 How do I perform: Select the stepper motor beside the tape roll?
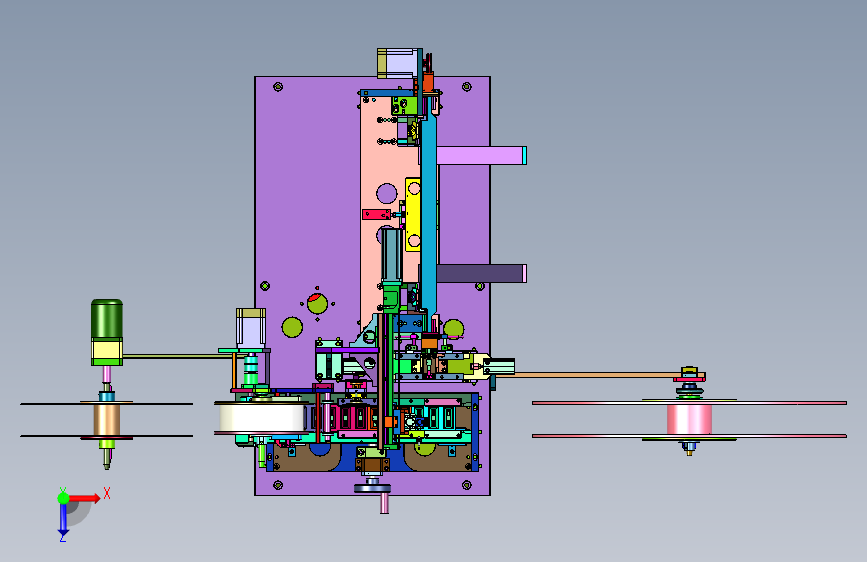point(250,329)
